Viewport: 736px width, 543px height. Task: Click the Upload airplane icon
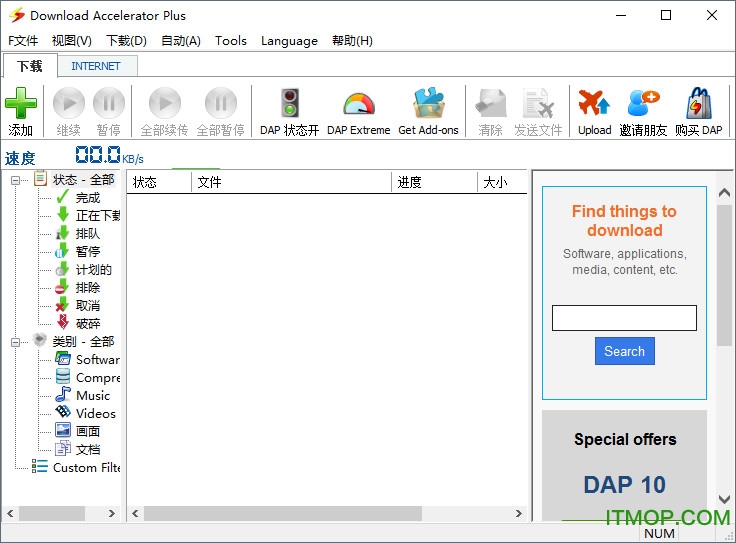[594, 102]
